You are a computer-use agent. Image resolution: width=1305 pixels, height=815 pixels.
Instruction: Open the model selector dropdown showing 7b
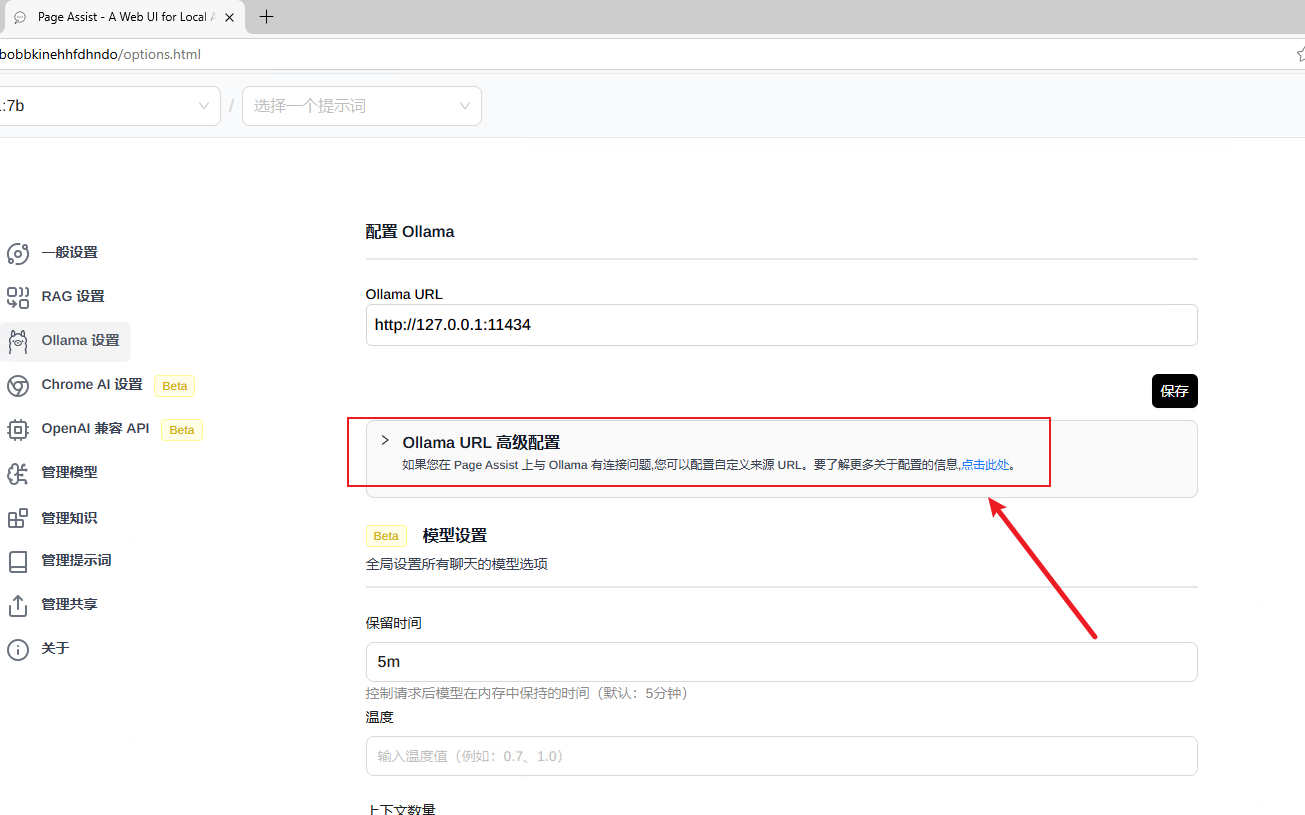coord(110,106)
